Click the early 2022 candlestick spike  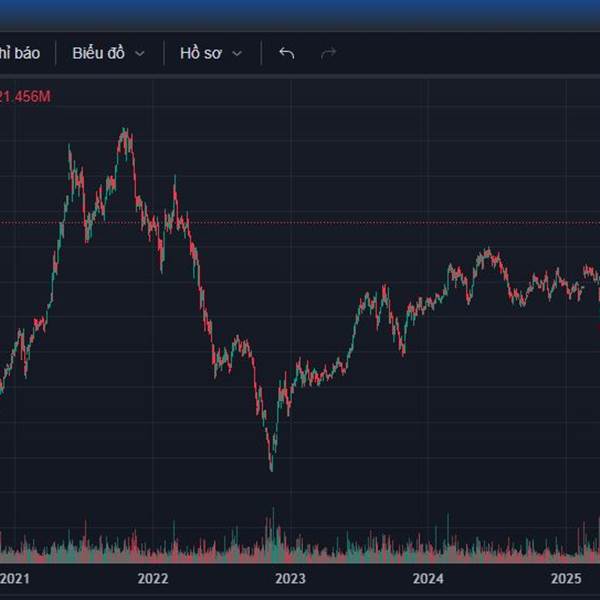click(x=175, y=181)
